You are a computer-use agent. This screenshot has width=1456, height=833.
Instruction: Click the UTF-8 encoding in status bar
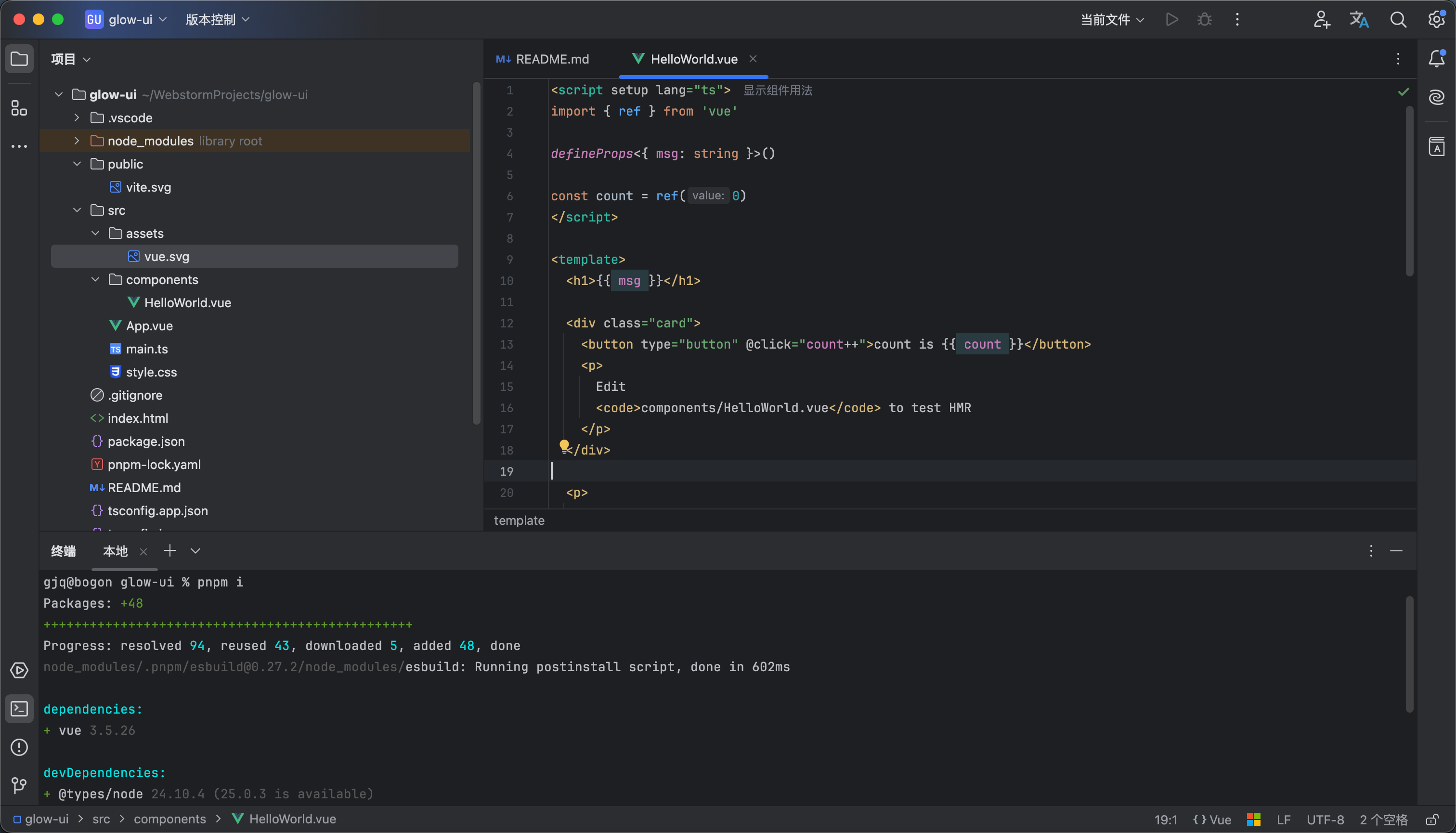click(1325, 819)
